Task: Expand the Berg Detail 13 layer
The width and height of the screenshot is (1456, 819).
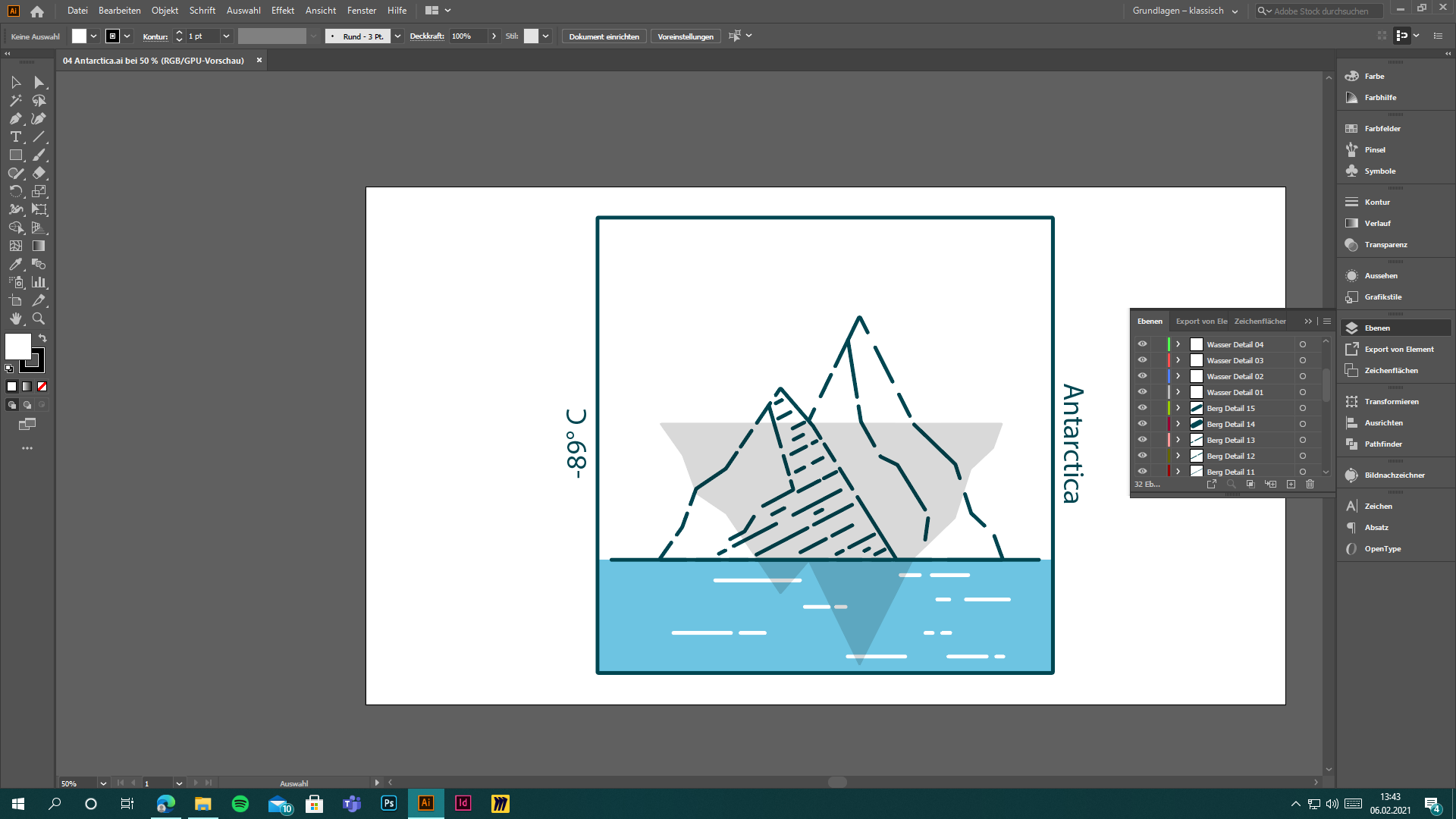Action: click(x=1178, y=440)
